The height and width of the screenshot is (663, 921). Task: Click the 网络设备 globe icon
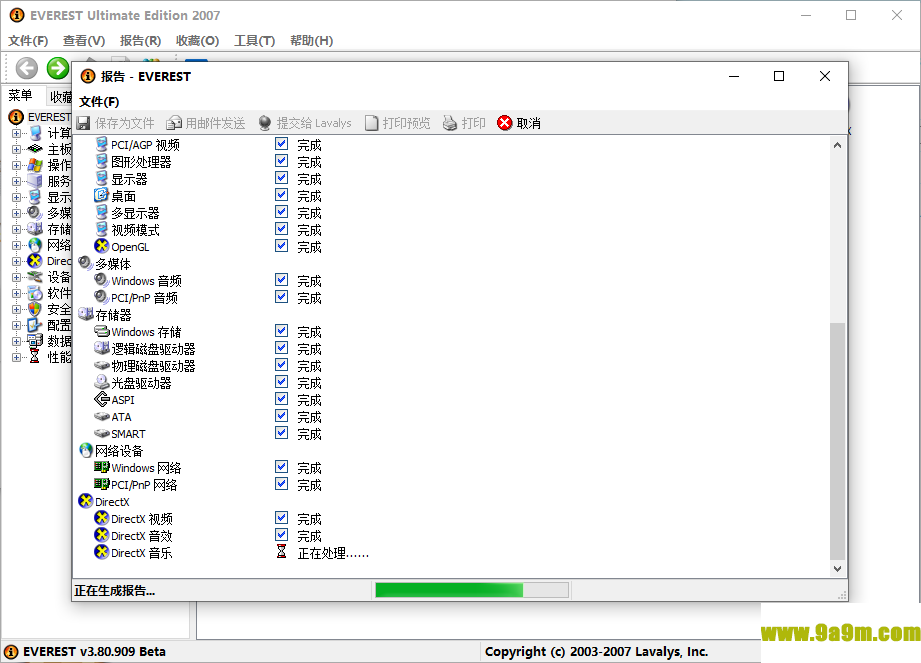(86, 450)
